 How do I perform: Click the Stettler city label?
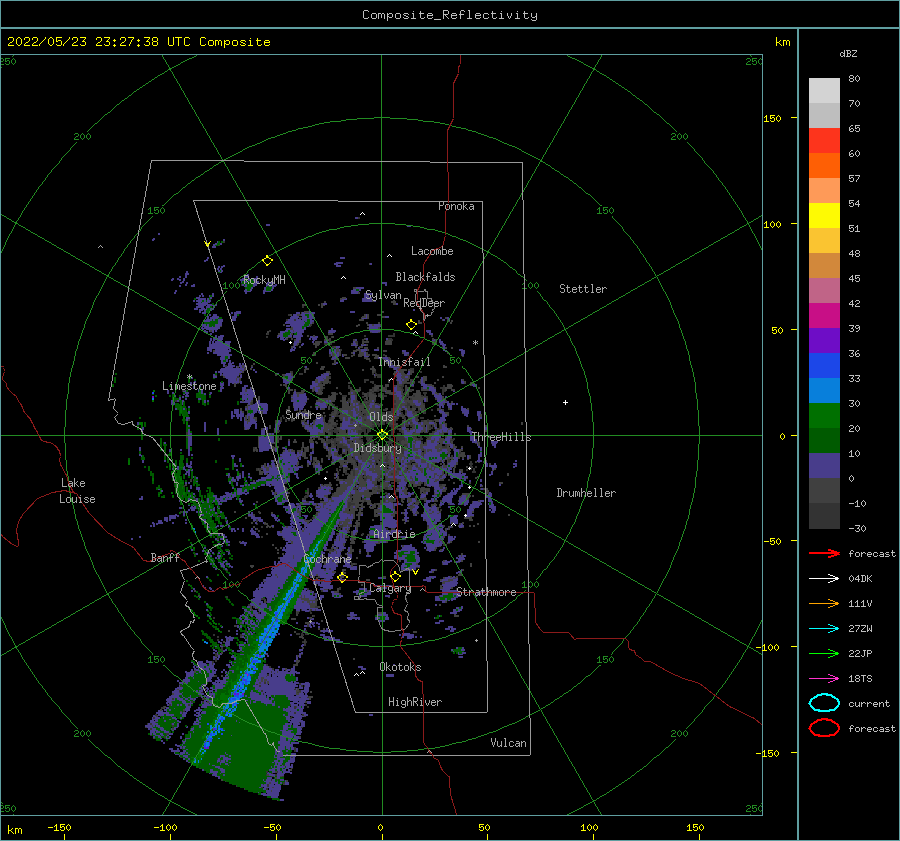(583, 289)
